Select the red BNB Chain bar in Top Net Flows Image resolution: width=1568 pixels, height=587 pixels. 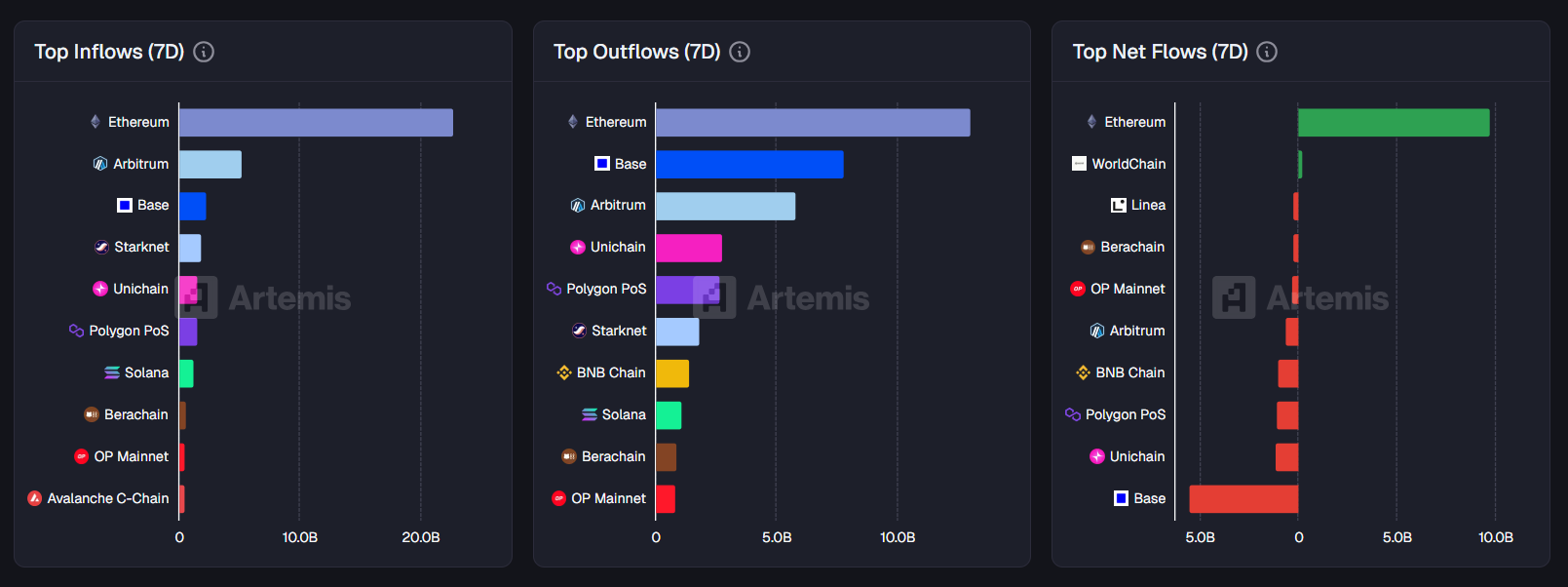click(1288, 373)
